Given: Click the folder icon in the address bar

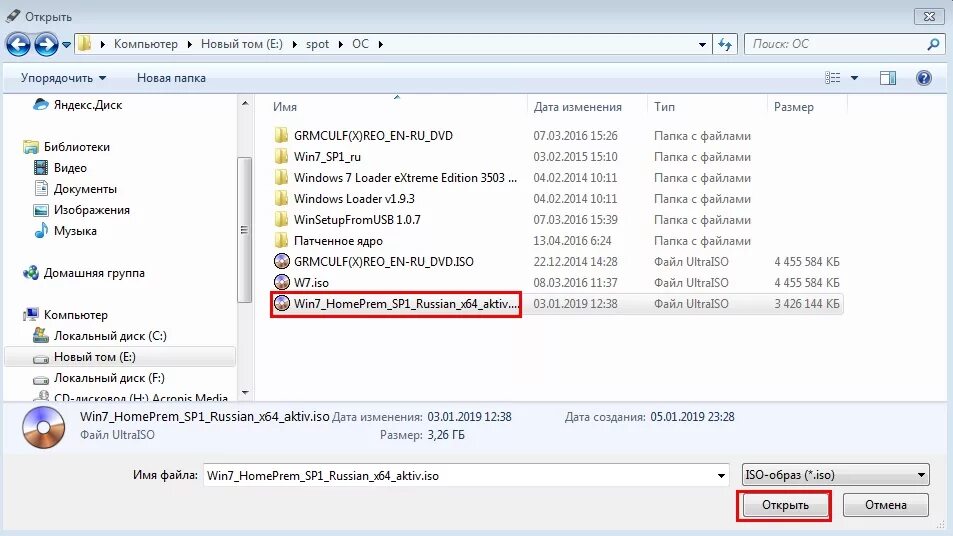Looking at the screenshot, I should (85, 44).
